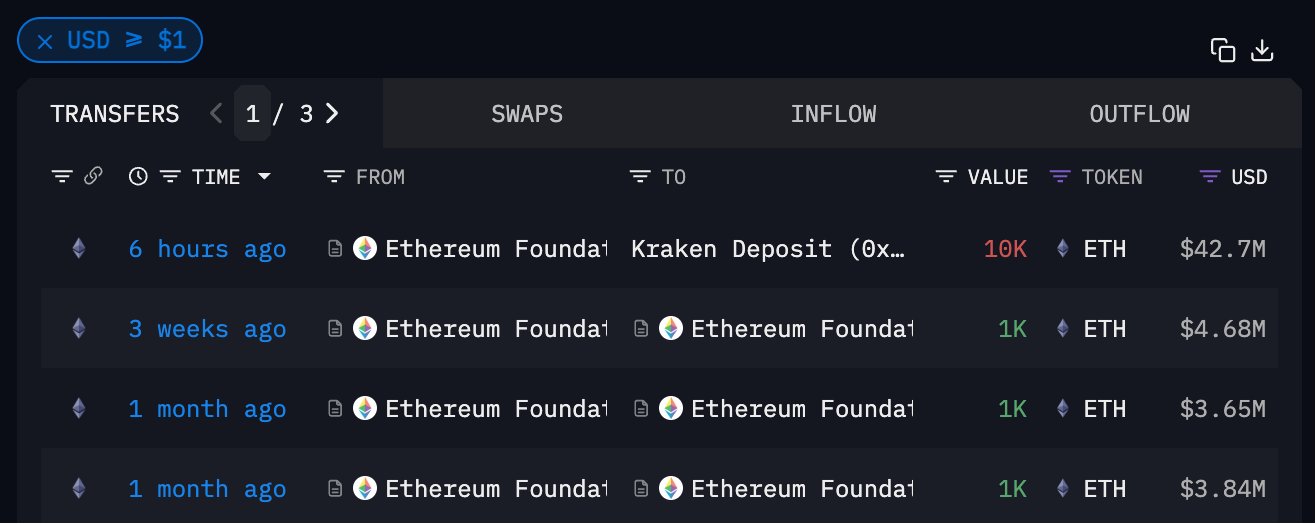Screen dimensions: 1316x524
Task: Click the Ethereum icon in the Kraken Deposit row
Action: pyautogui.click(x=78, y=249)
